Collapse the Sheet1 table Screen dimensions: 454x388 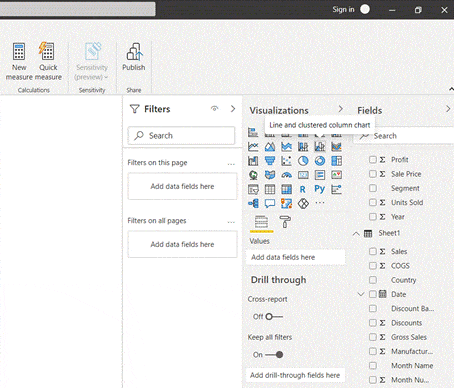[356, 234]
